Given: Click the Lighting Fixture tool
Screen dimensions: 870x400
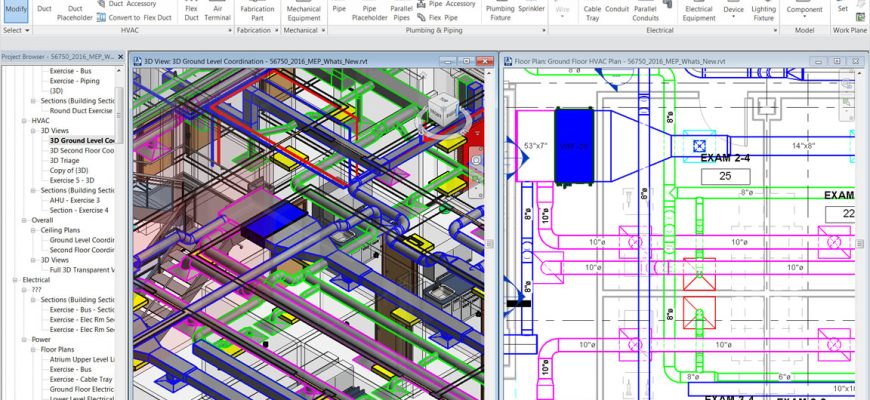Looking at the screenshot, I should [763, 12].
